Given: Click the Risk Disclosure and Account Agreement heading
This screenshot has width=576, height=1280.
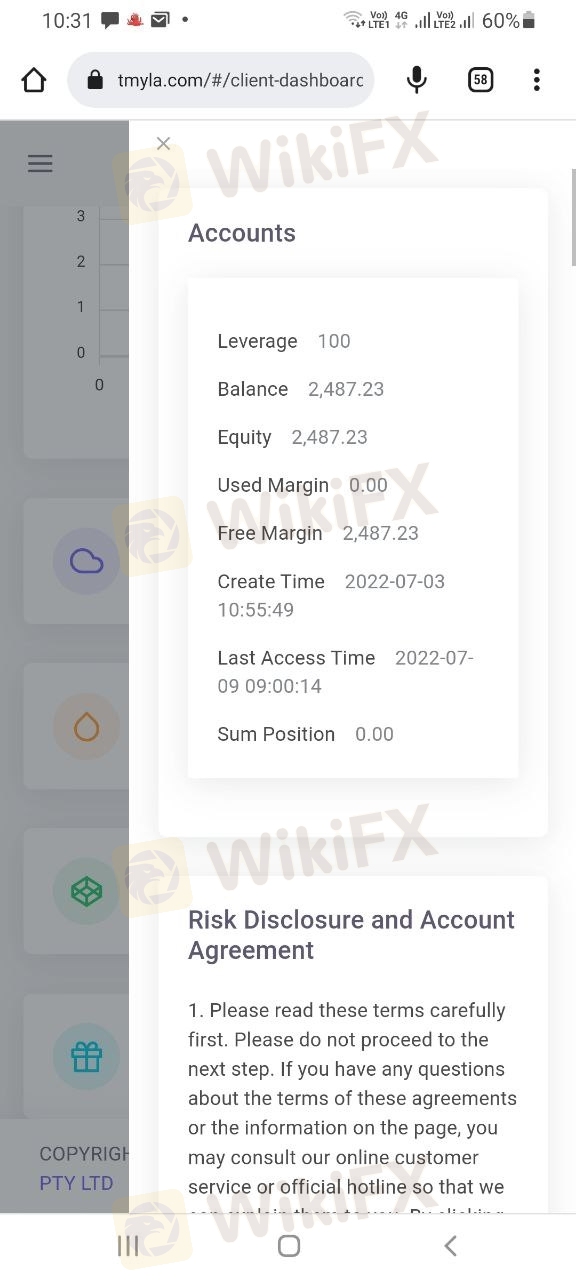Looking at the screenshot, I should click(352, 935).
